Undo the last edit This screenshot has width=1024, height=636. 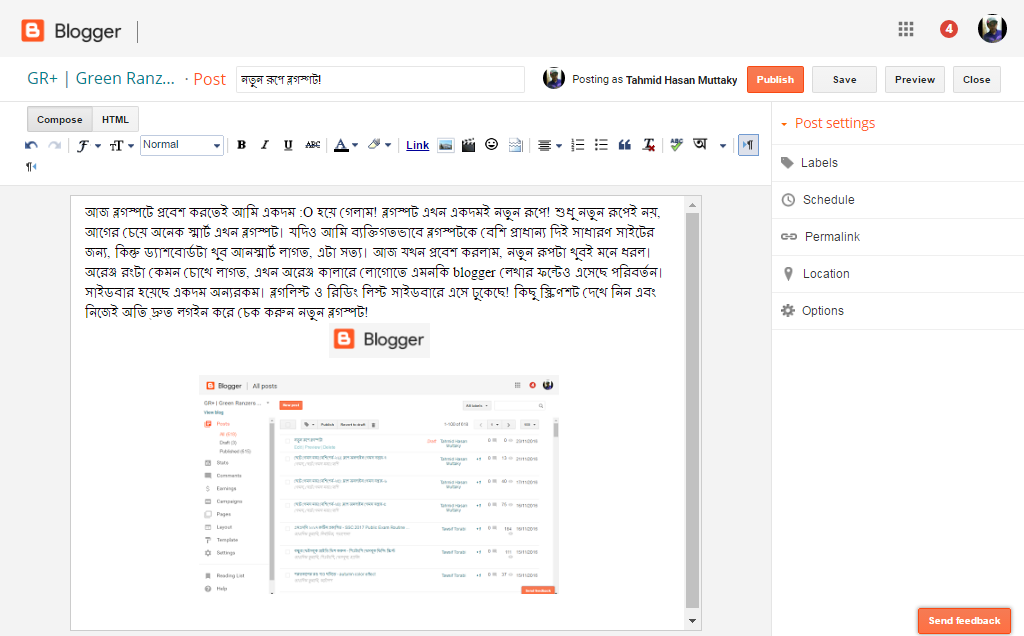coord(31,145)
